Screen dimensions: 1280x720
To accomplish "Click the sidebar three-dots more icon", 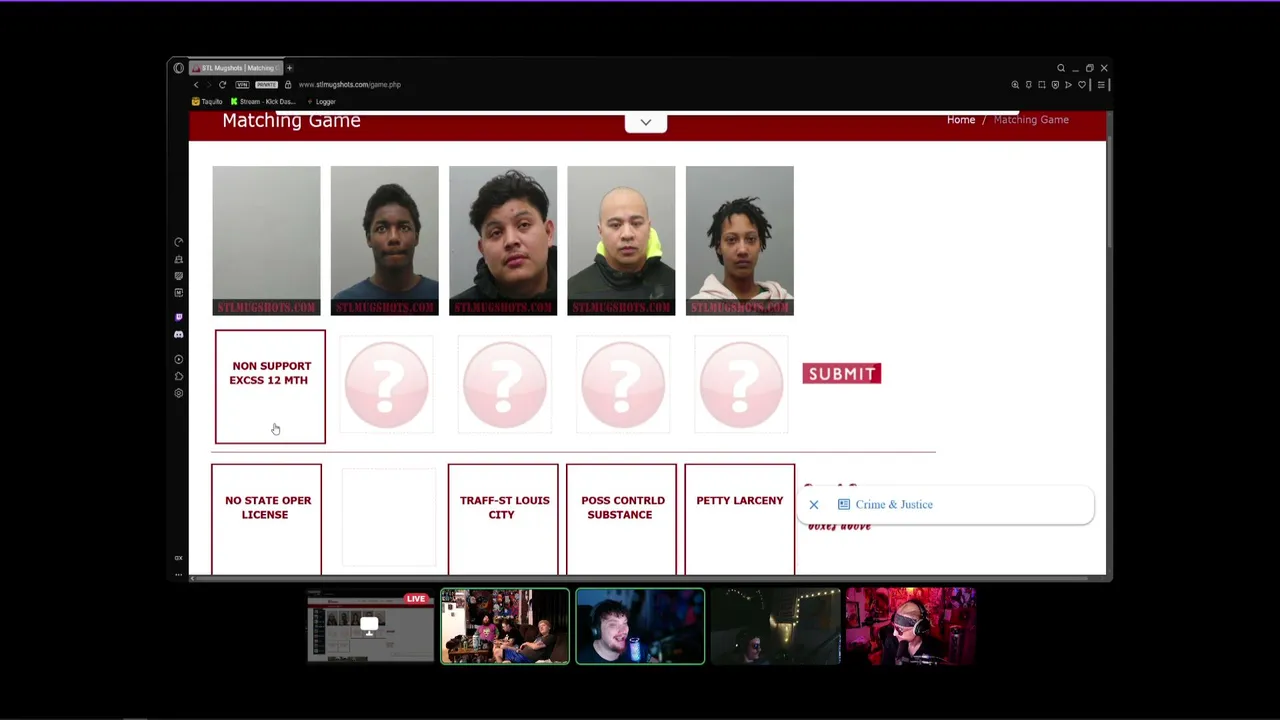I will click(x=179, y=574).
